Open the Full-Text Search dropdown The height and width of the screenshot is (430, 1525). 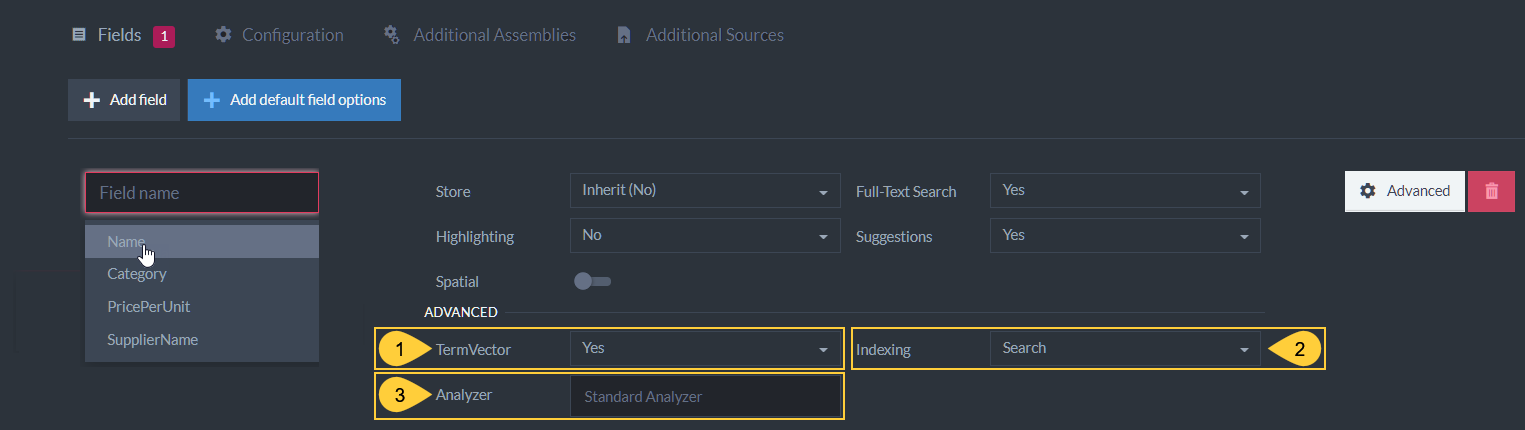pos(1125,190)
